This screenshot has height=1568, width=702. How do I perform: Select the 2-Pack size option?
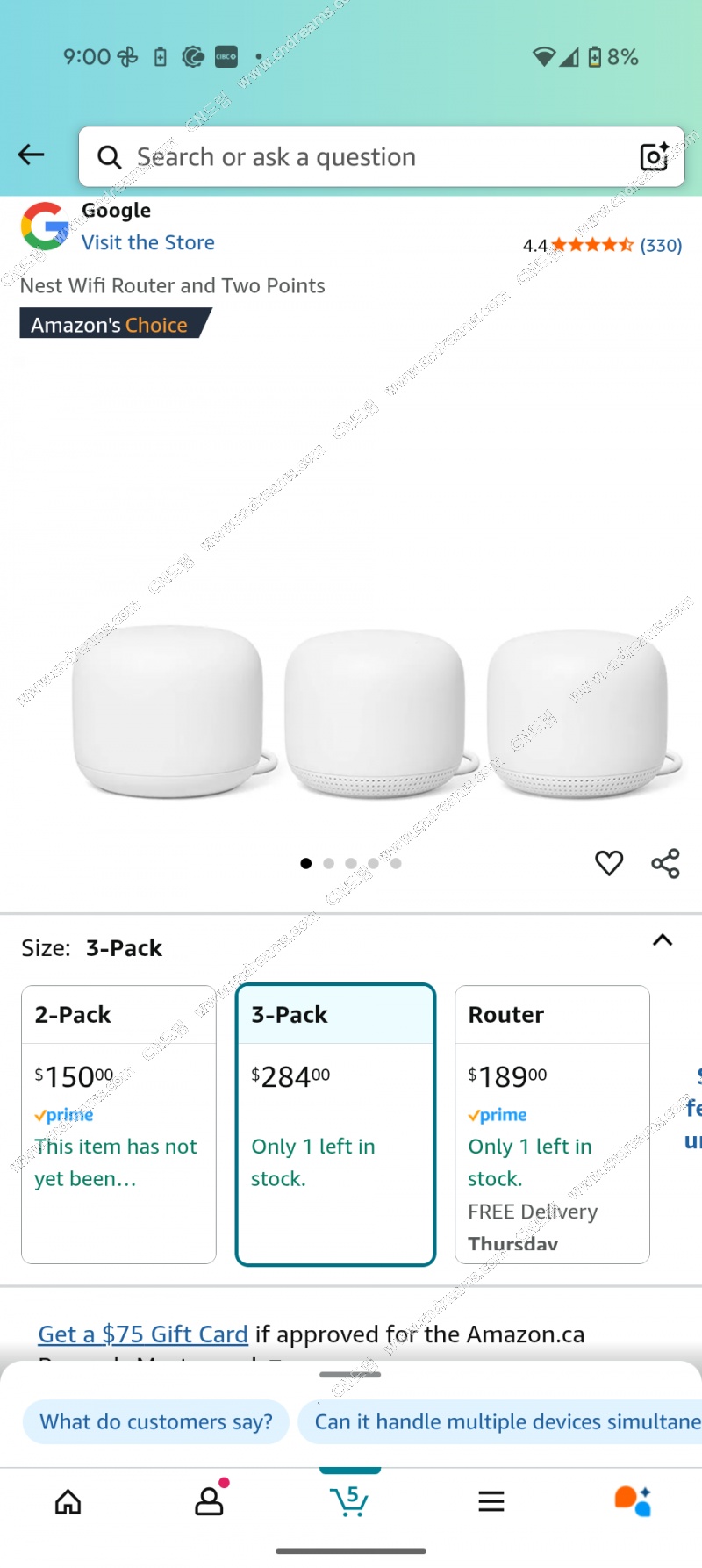click(118, 1125)
